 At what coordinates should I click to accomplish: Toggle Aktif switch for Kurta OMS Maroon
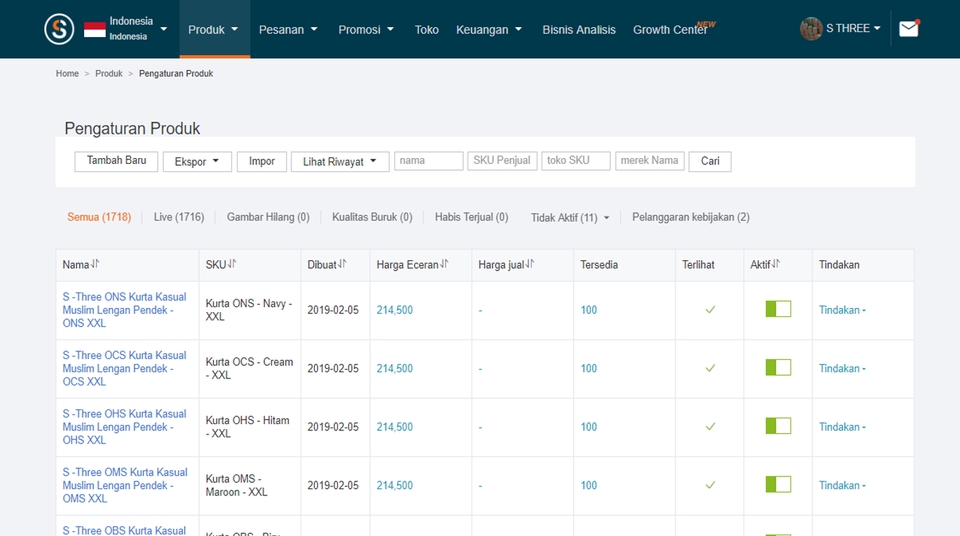778,485
